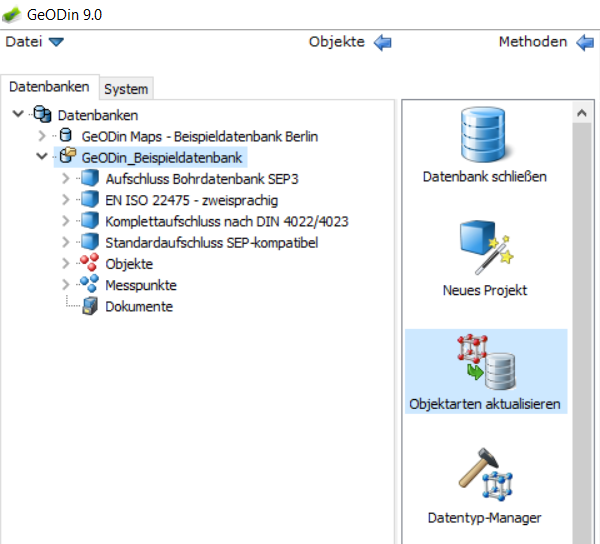Click the scrollbar up arrow in action panel
This screenshot has height=544, width=600.
point(582,112)
